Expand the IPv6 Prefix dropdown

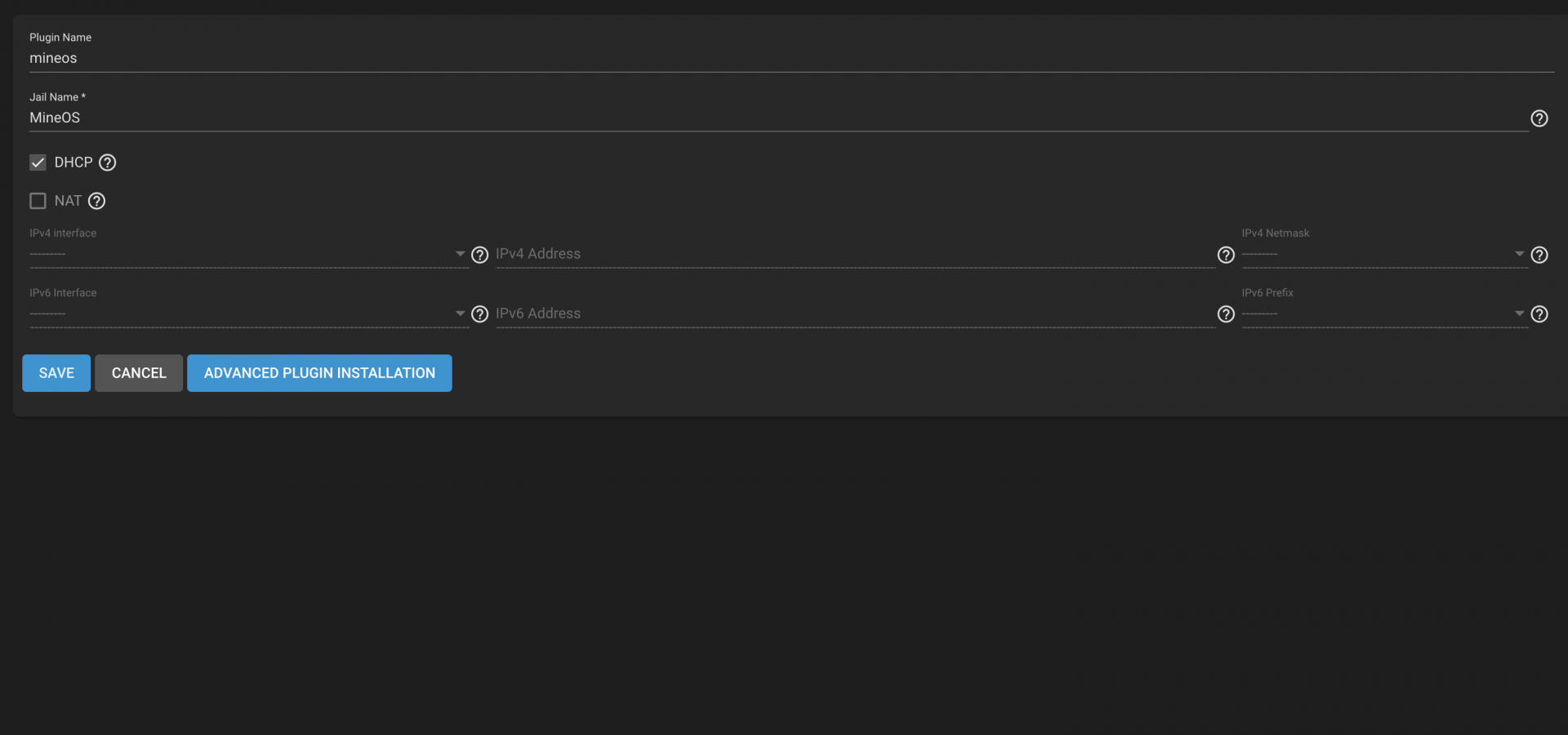coord(1384,314)
